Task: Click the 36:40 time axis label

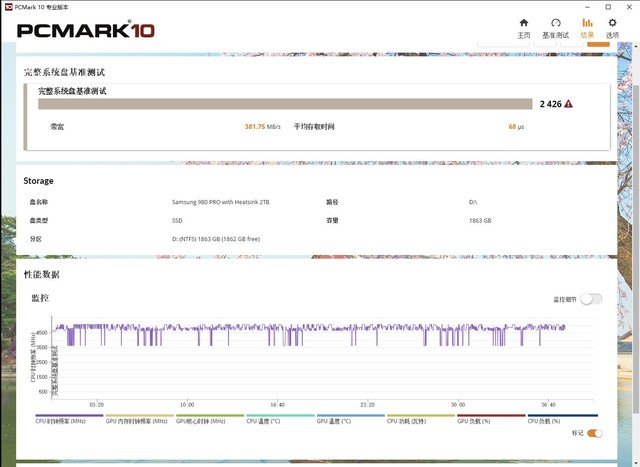Action: [x=549, y=405]
